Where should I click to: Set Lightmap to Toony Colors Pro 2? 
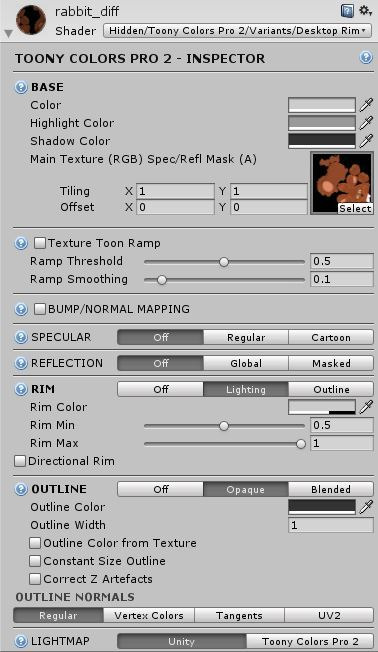(x=310, y=641)
